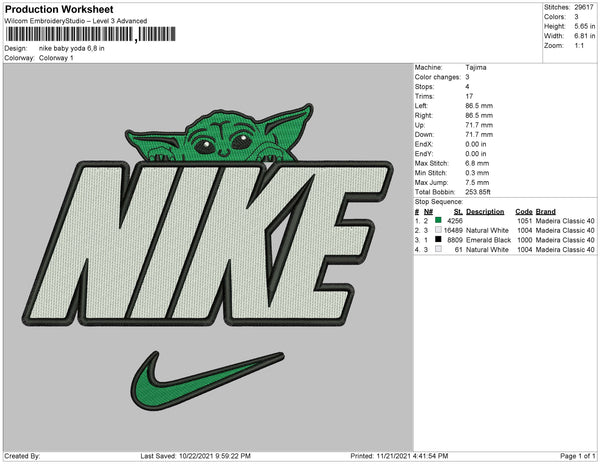
Task: Click the Stop Sequence heading
Action: pyautogui.click(x=439, y=202)
